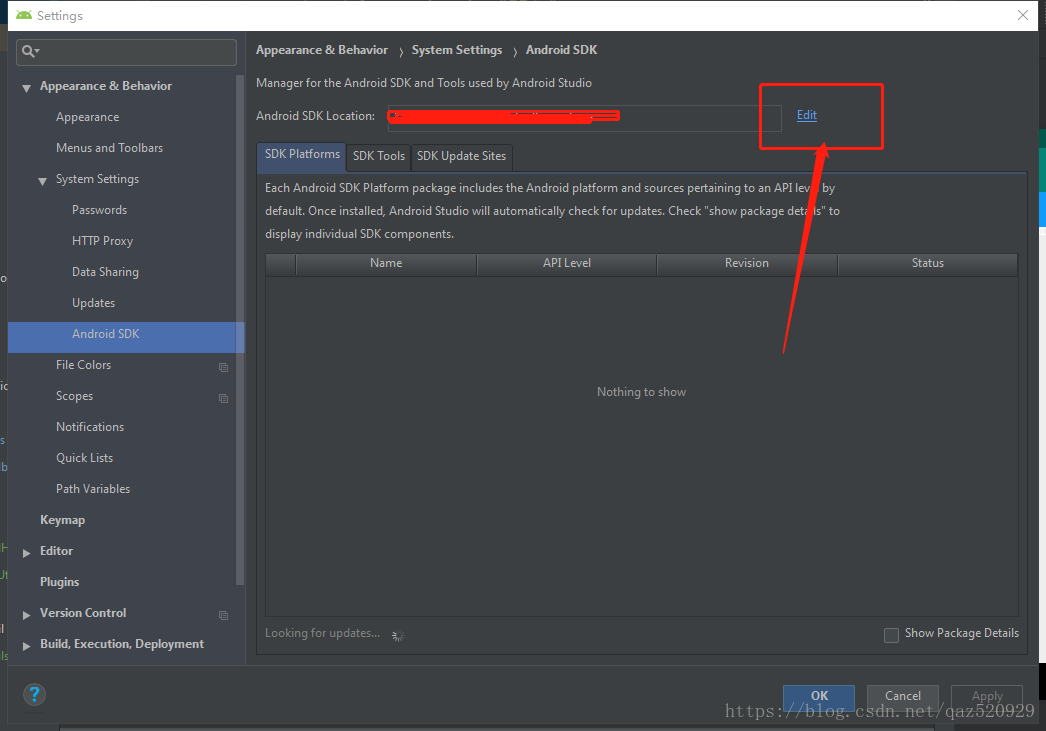Image resolution: width=1046 pixels, height=731 pixels.
Task: Click the API Level column header
Action: tap(567, 263)
